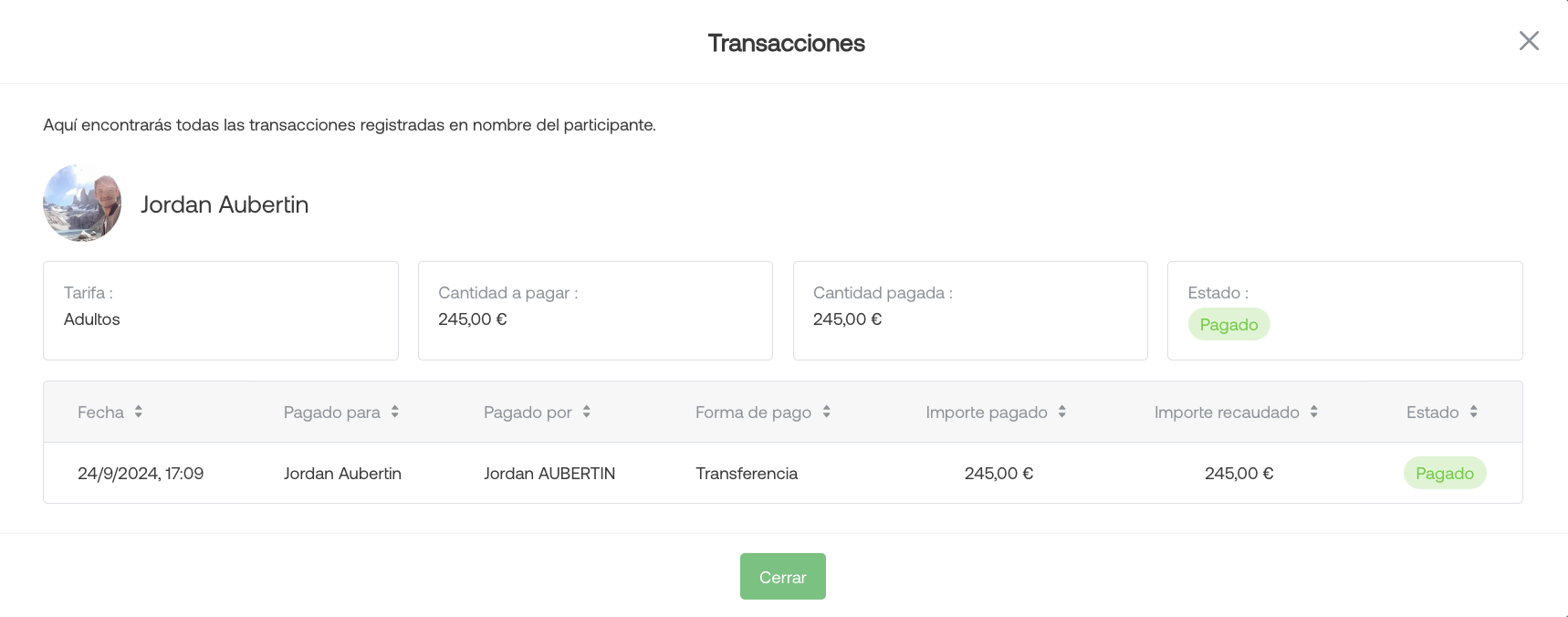Click the Pagado badge in the Estado card
The image size is (1568, 617).
click(x=1228, y=324)
